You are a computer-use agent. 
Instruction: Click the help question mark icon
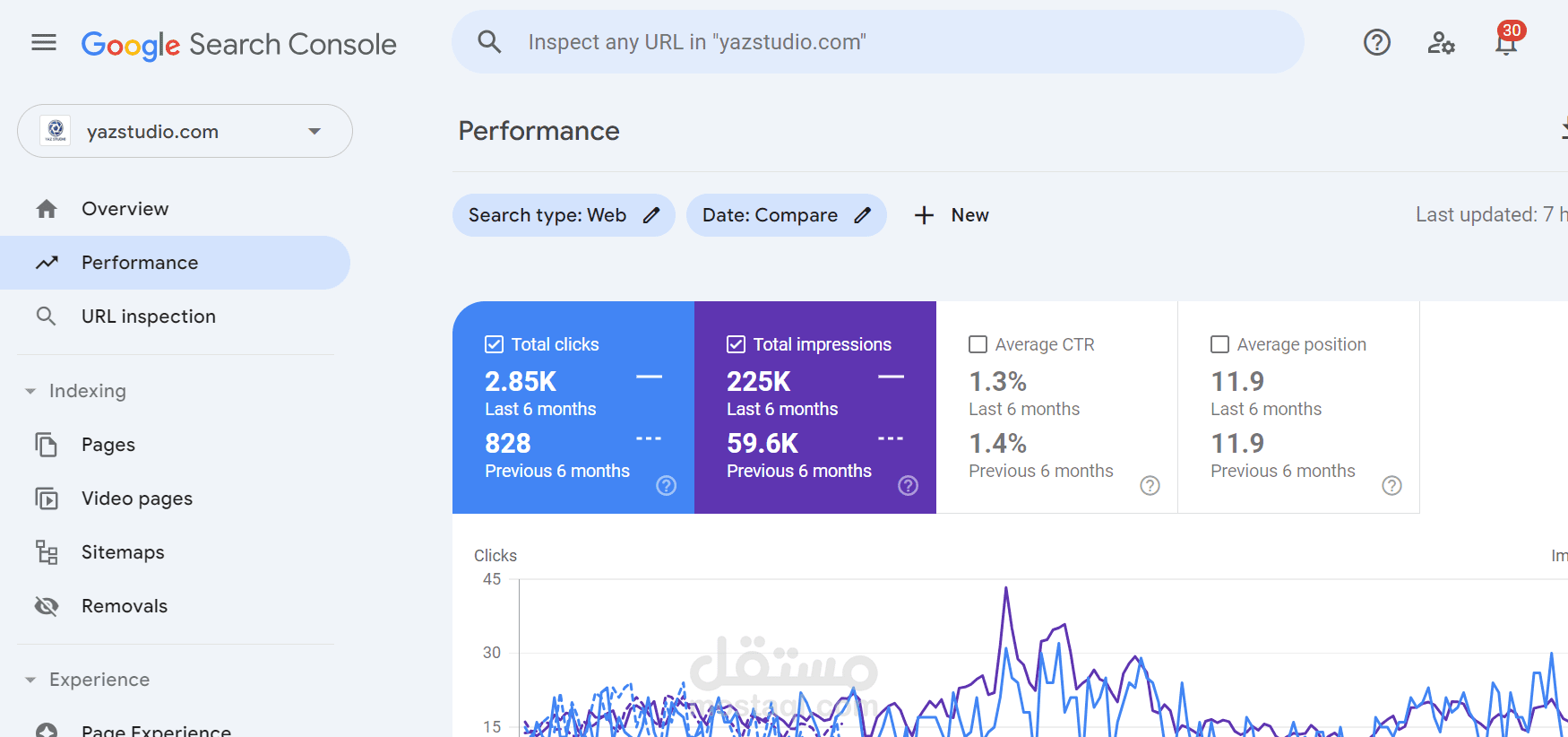click(x=1376, y=42)
